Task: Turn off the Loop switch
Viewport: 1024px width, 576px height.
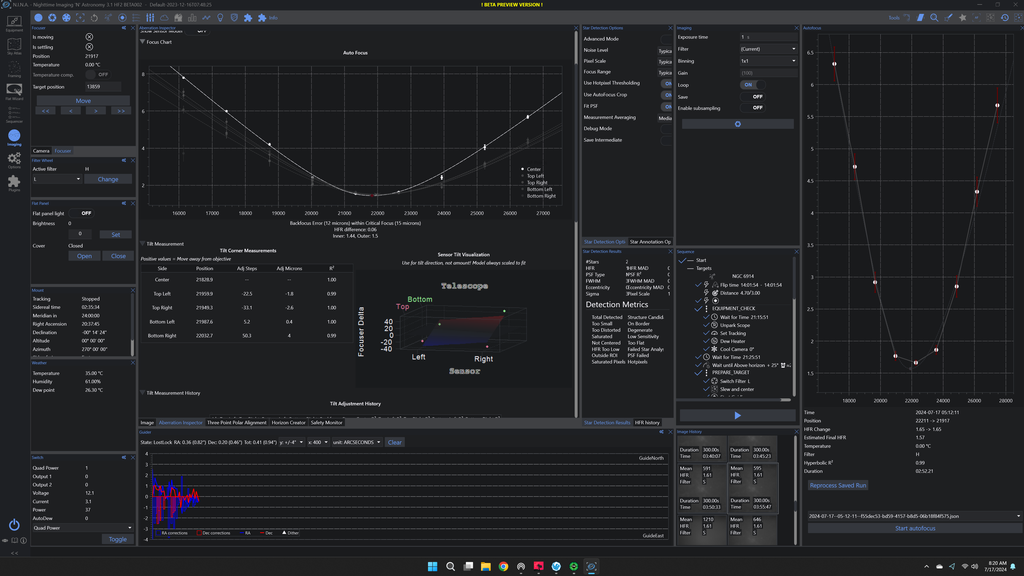Action: click(752, 85)
